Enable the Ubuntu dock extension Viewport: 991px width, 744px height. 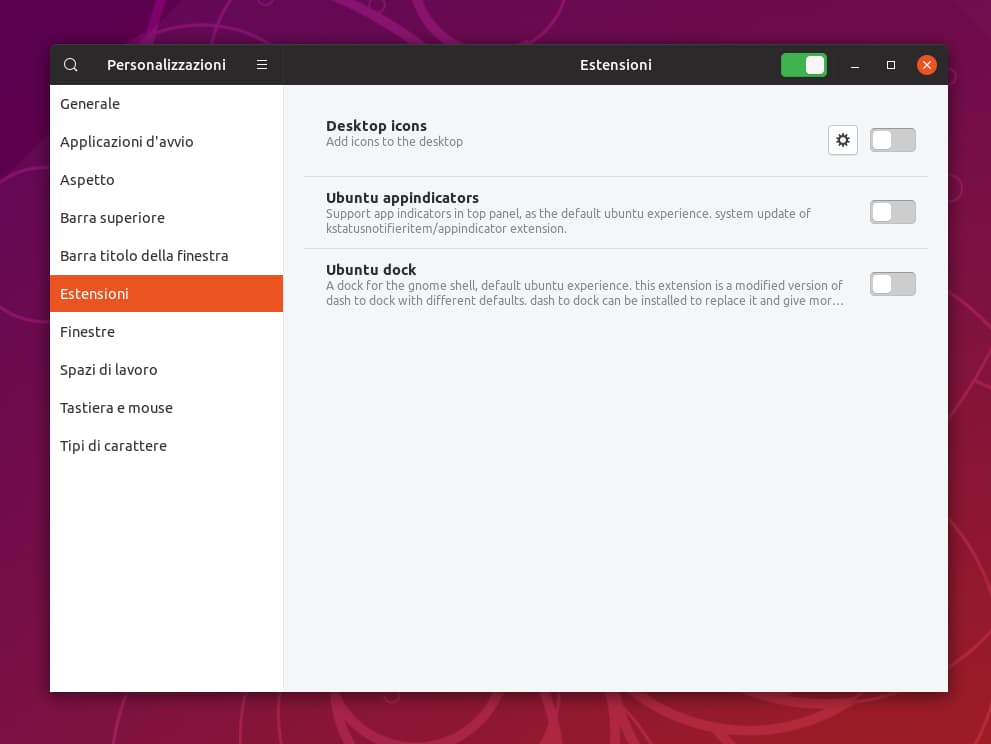click(x=892, y=284)
